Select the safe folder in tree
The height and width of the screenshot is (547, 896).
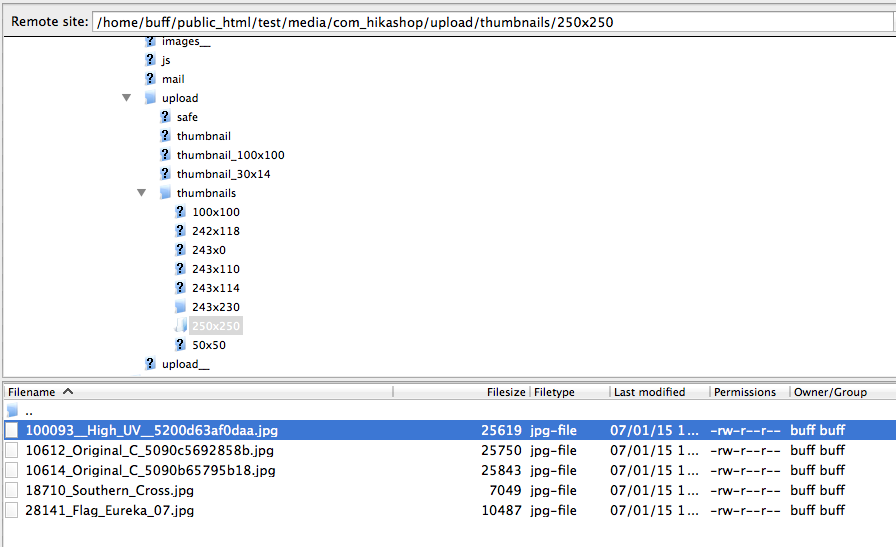pyautogui.click(x=187, y=117)
